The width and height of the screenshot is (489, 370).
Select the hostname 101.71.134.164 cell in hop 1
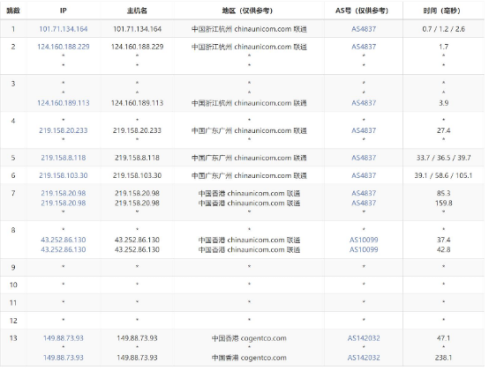(x=137, y=29)
